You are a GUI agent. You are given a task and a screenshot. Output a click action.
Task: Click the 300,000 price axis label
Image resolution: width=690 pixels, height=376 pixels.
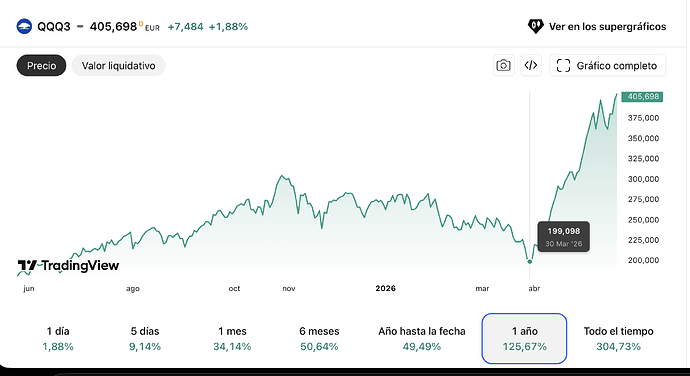(x=643, y=179)
